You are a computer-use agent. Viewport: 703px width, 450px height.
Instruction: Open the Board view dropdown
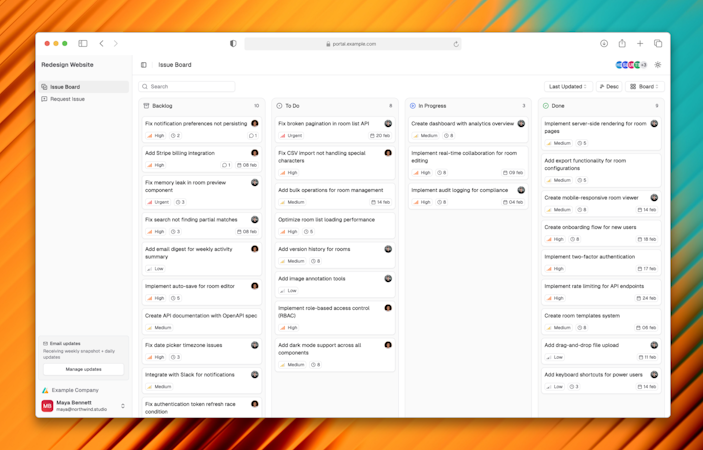(645, 87)
